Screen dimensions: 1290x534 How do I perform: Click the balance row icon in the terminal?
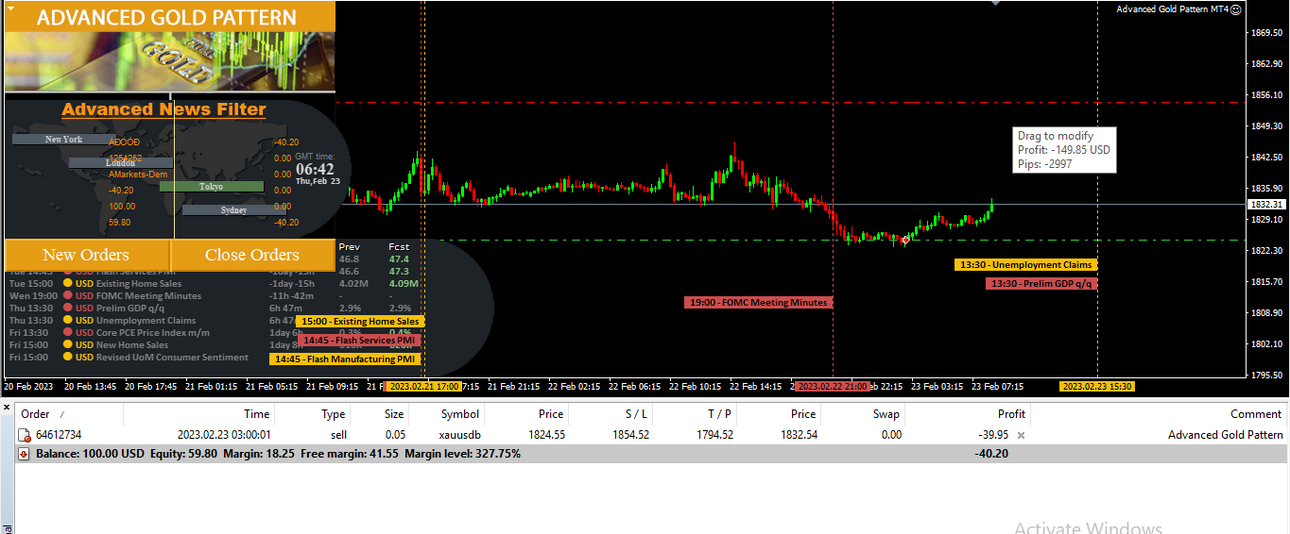[24, 454]
